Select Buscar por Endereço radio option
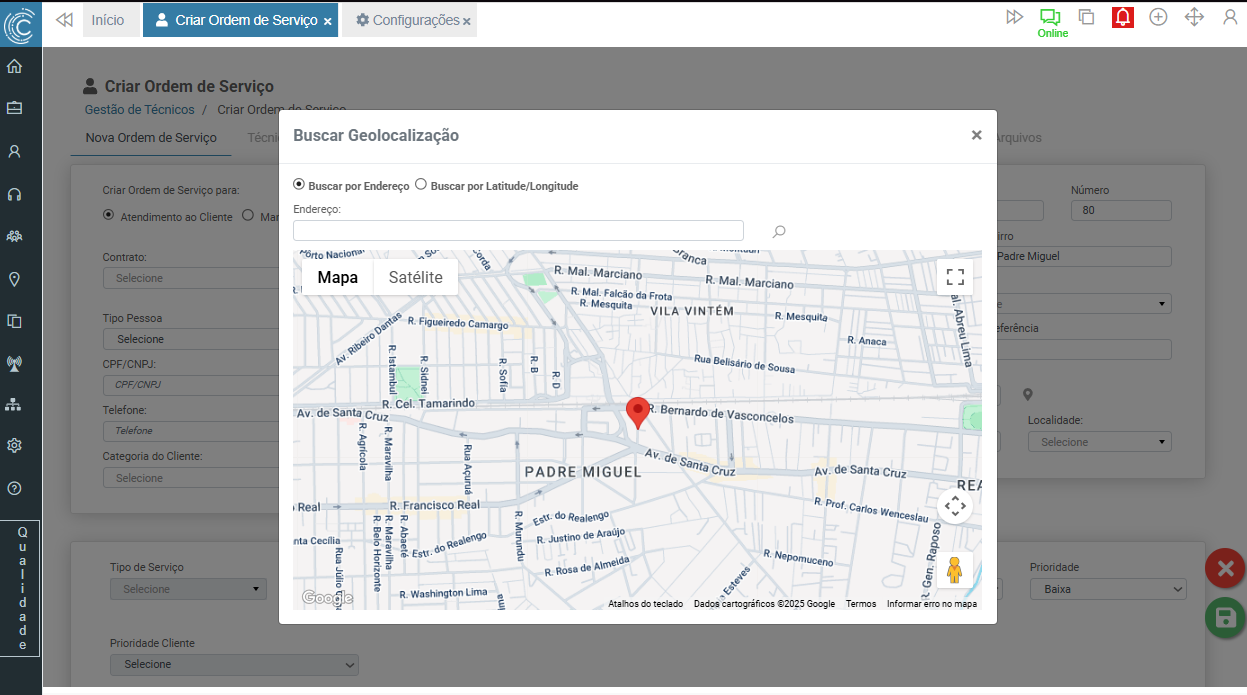The height and width of the screenshot is (695, 1247). click(x=299, y=185)
